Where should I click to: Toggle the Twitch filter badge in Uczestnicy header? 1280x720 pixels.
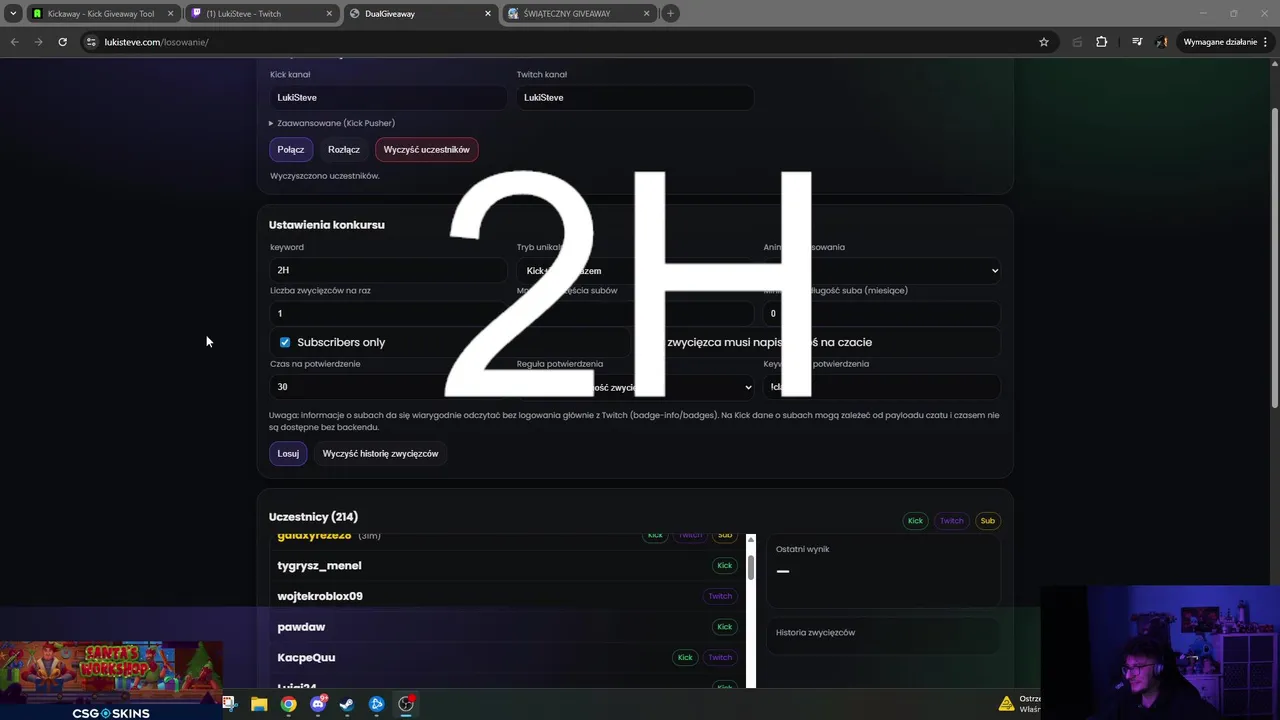point(952,520)
